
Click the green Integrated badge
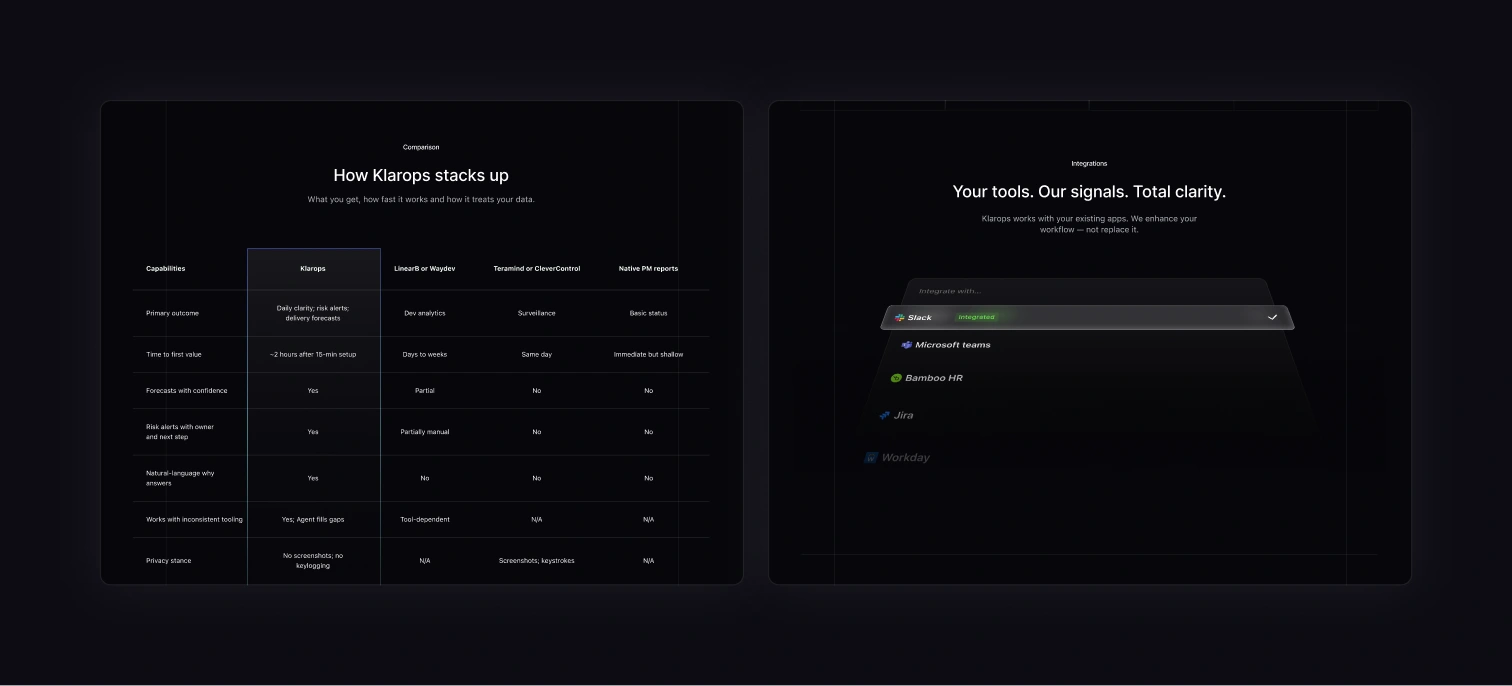point(976,317)
